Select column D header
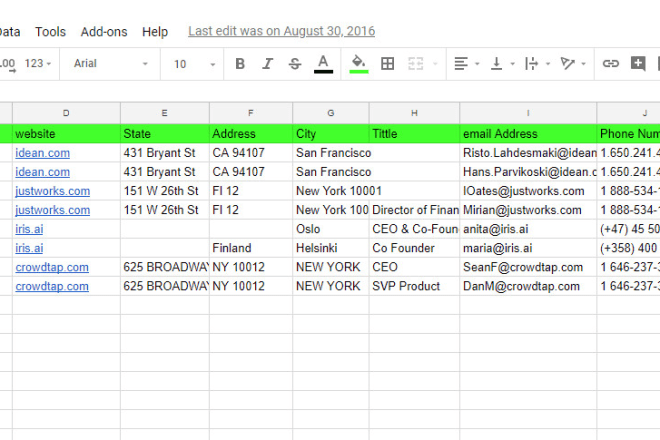660x440 pixels. coord(66,113)
